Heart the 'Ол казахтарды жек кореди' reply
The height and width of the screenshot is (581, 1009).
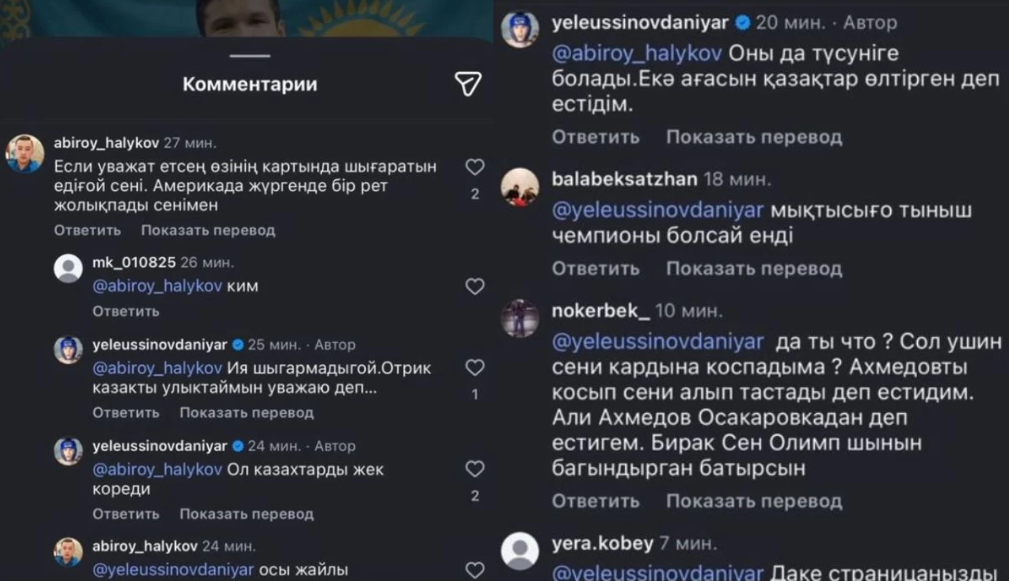click(475, 469)
